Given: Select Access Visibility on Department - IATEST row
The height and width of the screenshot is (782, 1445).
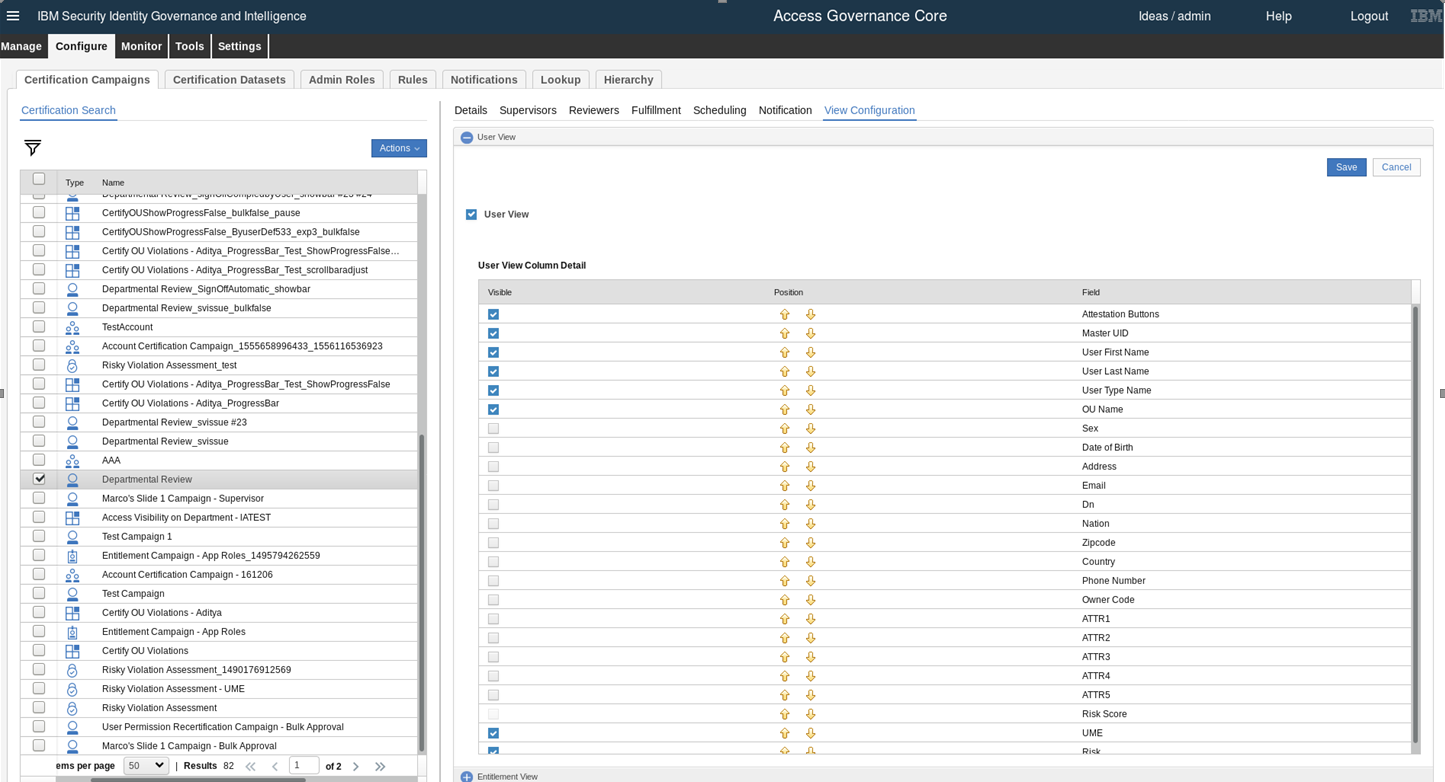Looking at the screenshot, I should (x=220, y=517).
